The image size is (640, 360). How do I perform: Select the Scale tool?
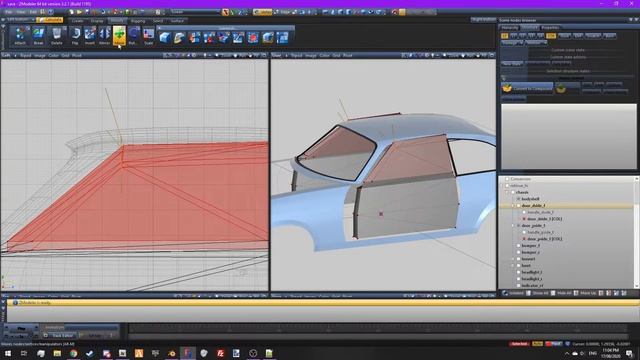click(149, 36)
